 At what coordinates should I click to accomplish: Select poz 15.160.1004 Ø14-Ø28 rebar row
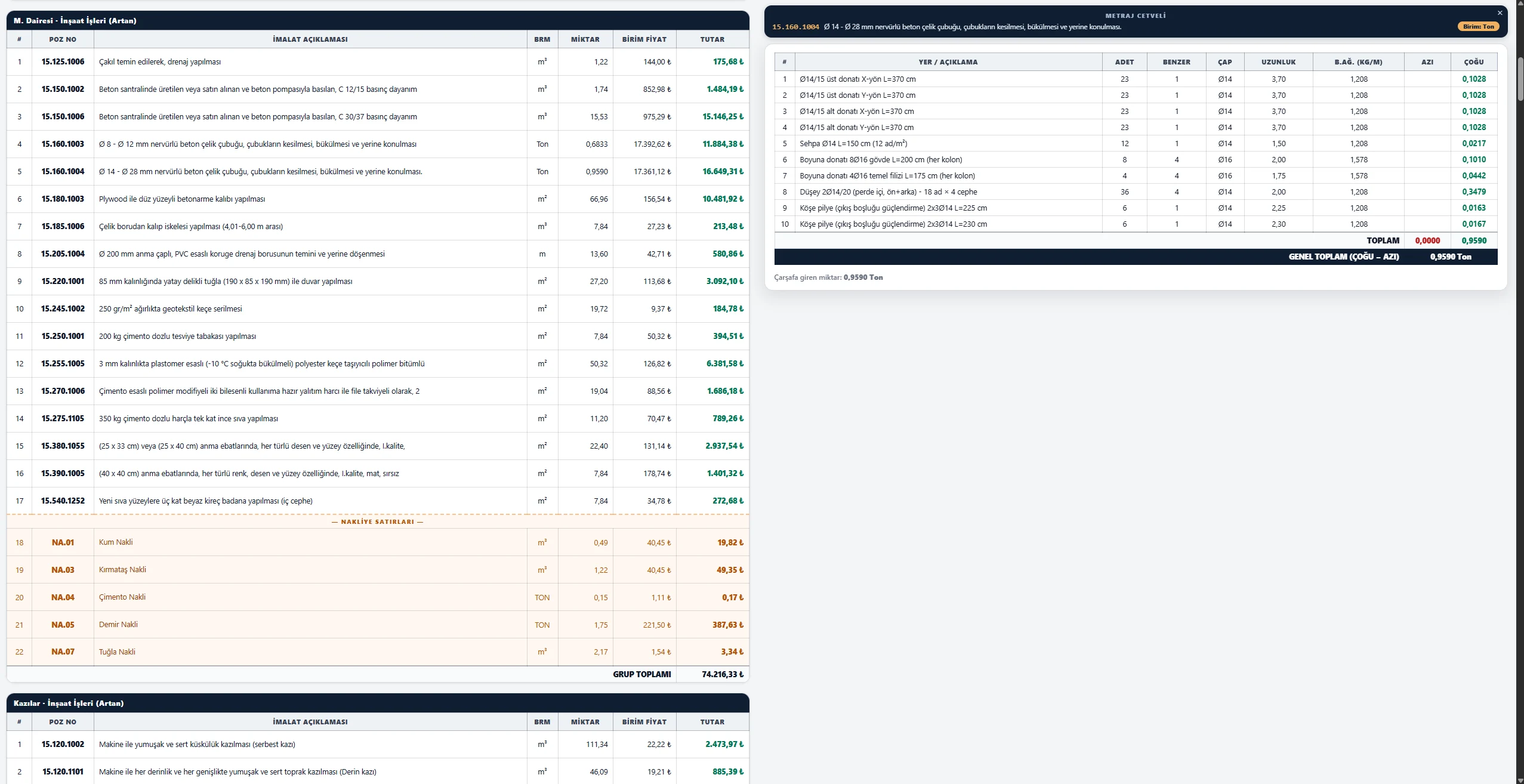pyautogui.click(x=378, y=172)
